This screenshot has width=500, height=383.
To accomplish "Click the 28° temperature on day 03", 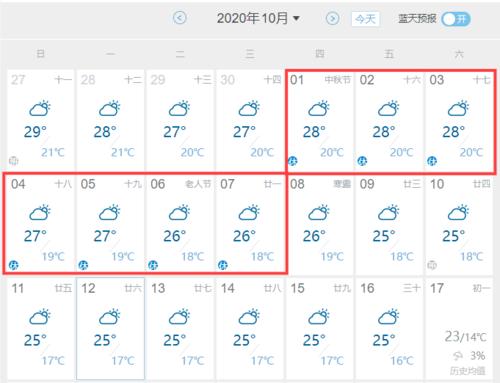I will pos(453,132).
